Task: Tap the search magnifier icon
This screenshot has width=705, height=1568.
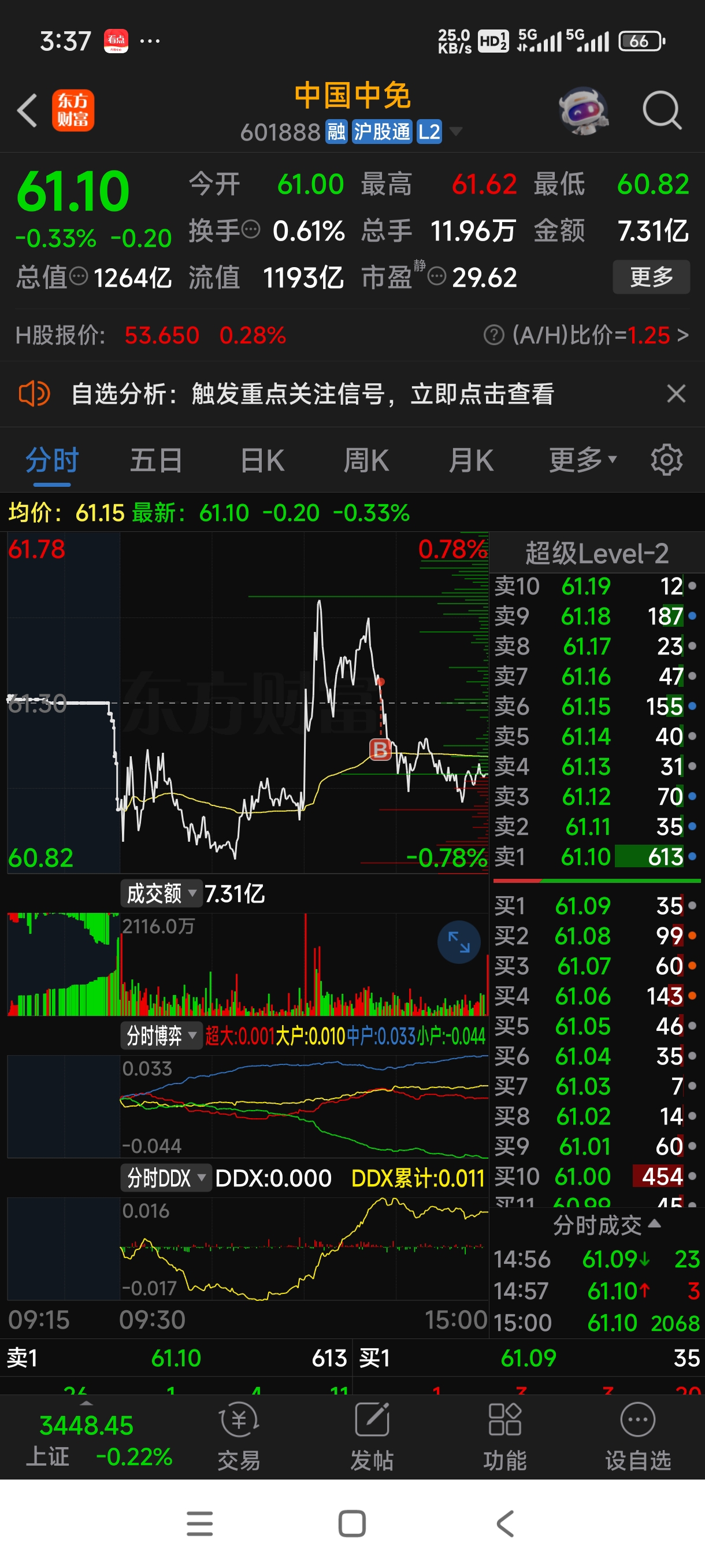Action: coord(662,111)
